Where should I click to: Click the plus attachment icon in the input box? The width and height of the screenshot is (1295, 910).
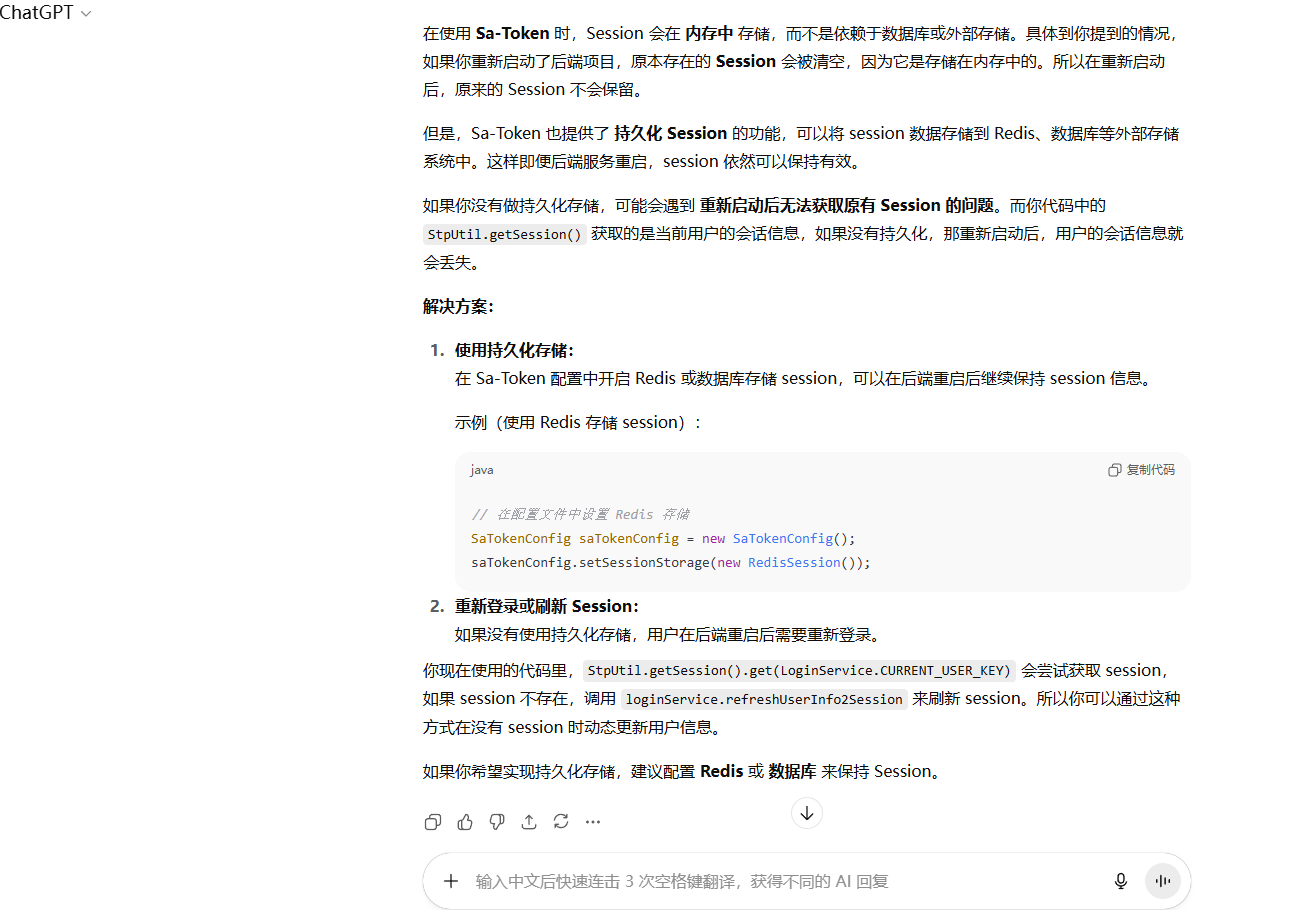tap(451, 881)
